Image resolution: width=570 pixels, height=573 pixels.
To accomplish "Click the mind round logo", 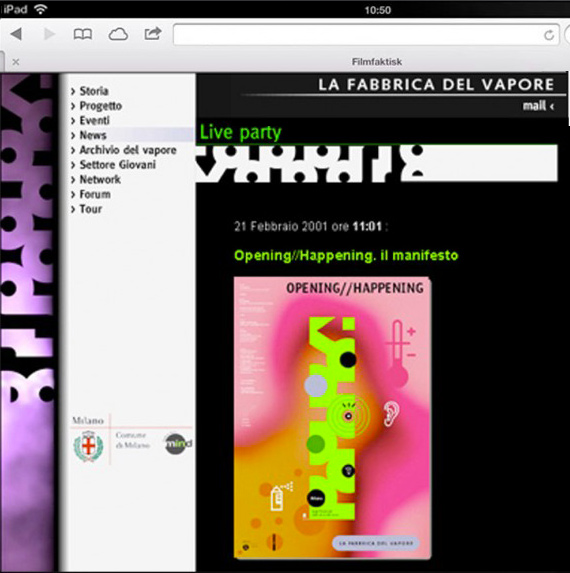I will [x=178, y=444].
